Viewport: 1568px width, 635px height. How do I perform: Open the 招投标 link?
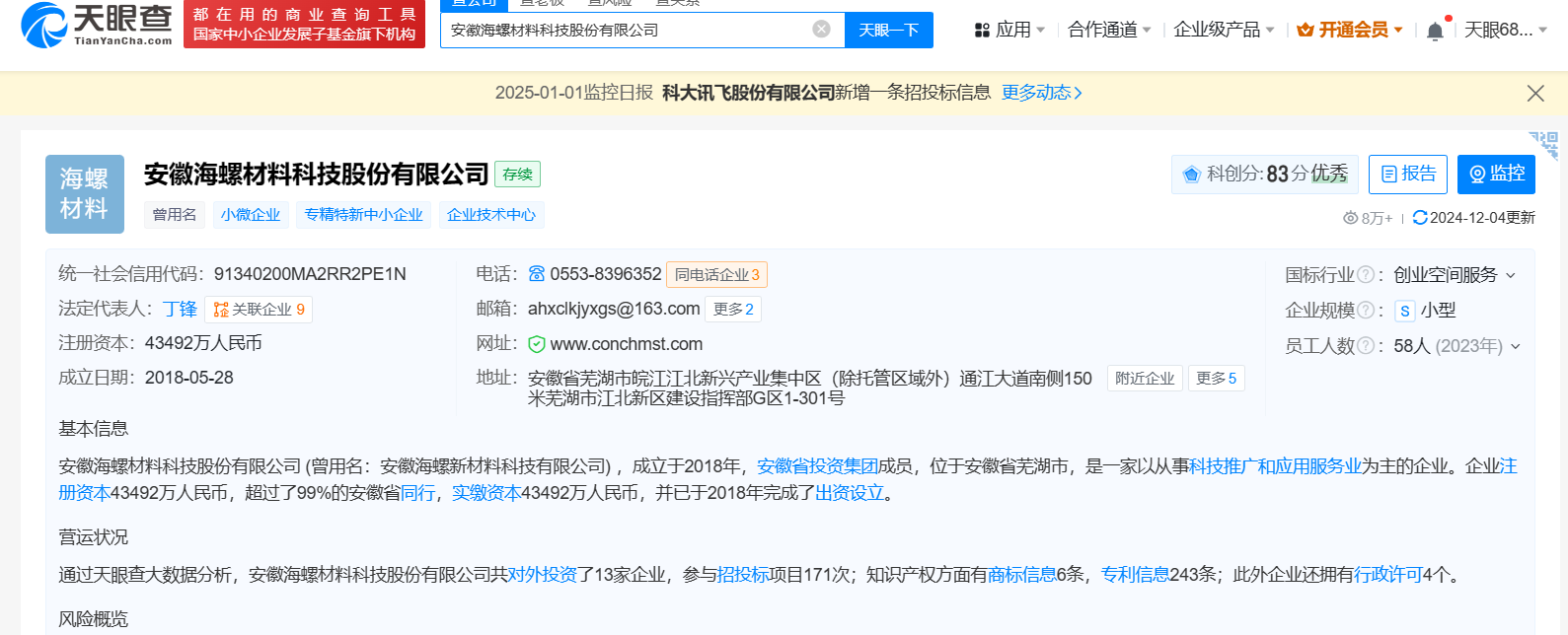coord(743,575)
